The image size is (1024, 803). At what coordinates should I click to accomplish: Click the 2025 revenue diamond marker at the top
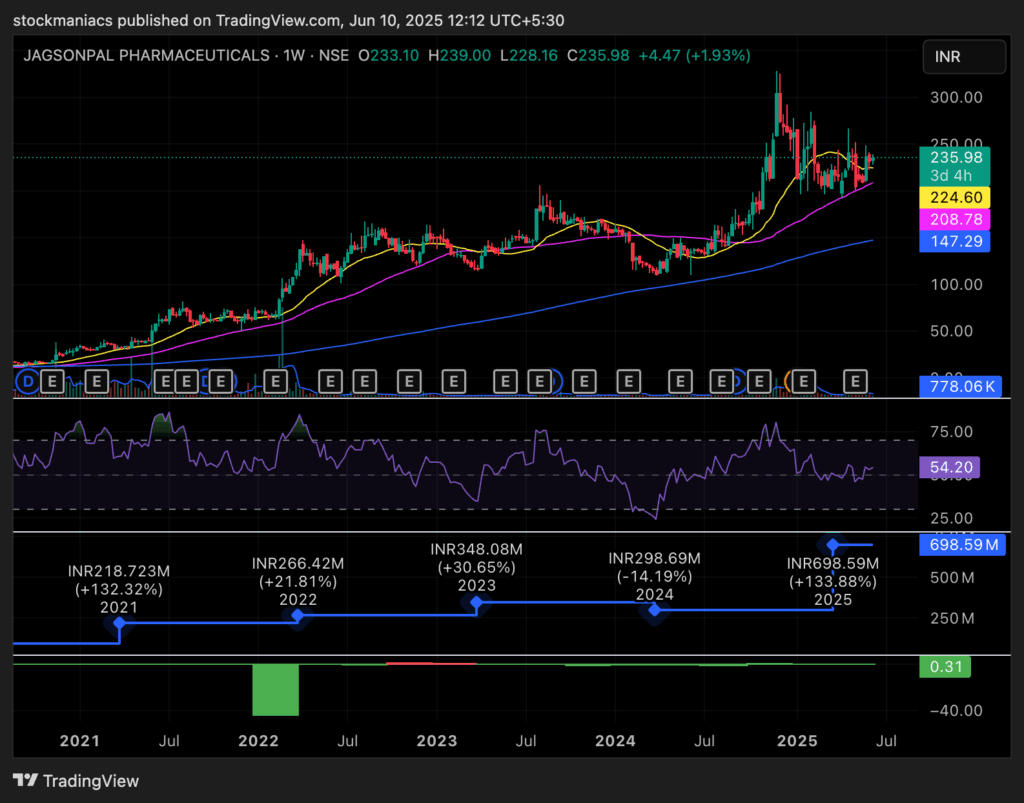[x=833, y=544]
